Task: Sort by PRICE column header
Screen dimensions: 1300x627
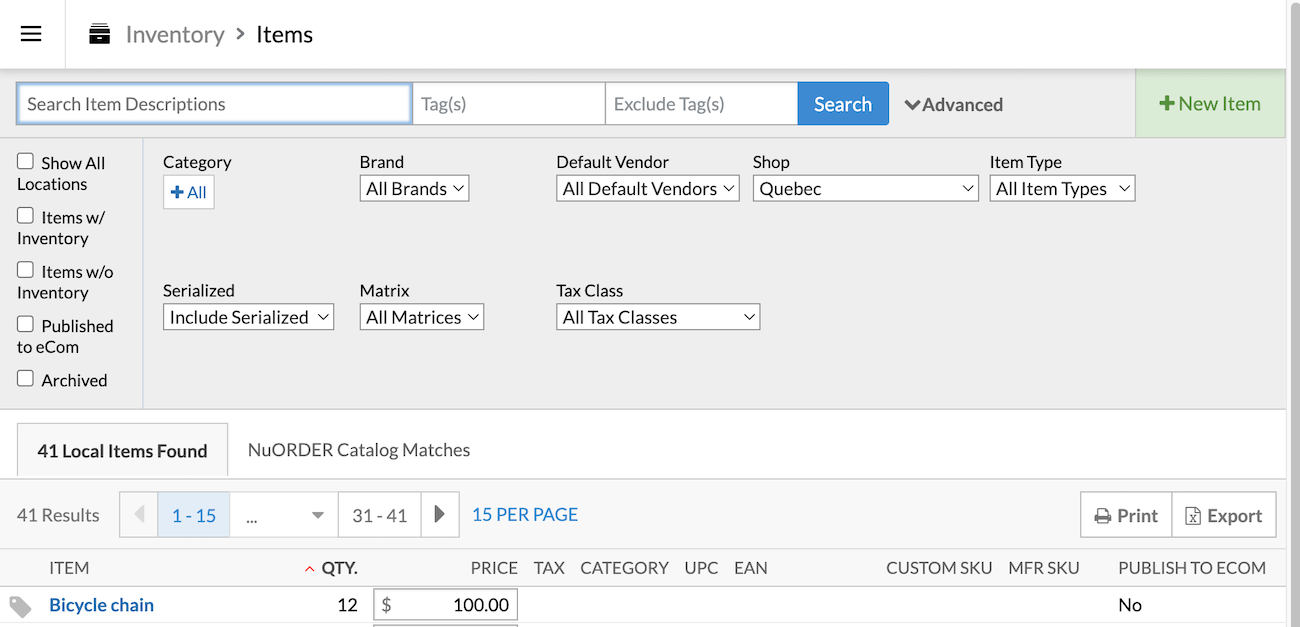Action: click(494, 567)
